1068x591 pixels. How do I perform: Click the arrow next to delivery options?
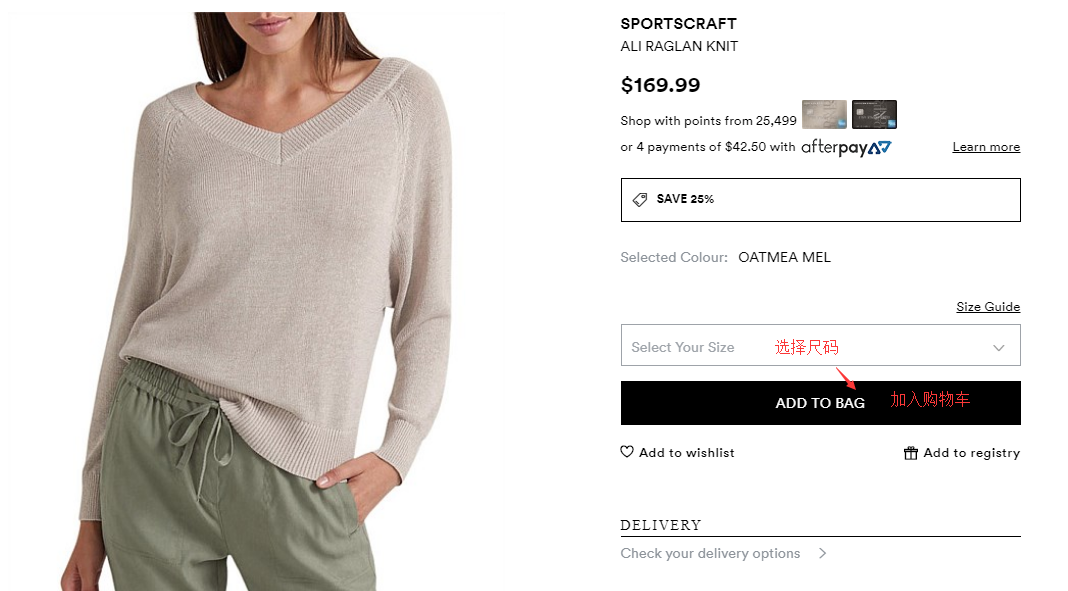coord(822,553)
